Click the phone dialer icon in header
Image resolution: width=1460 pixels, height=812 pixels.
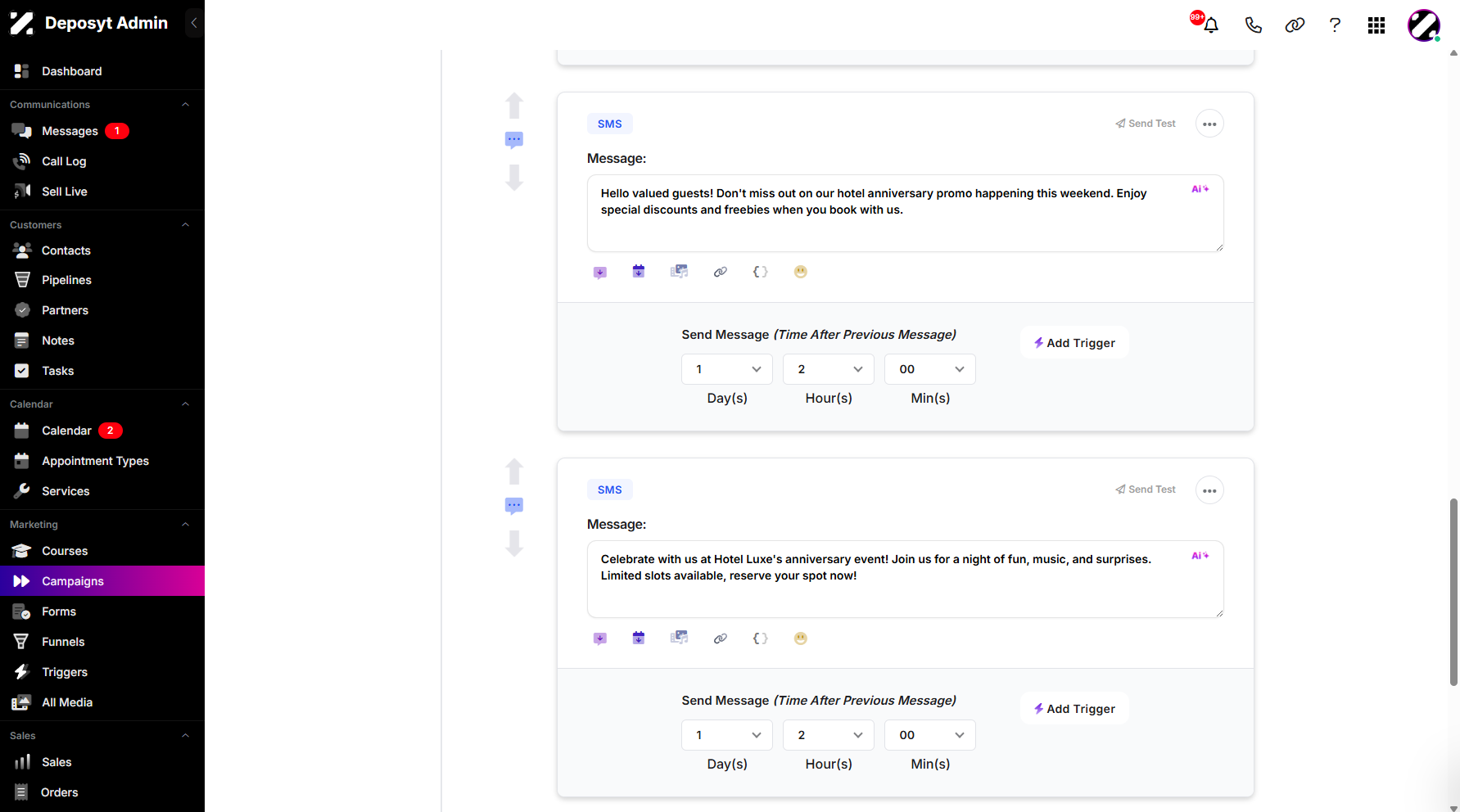(x=1253, y=25)
